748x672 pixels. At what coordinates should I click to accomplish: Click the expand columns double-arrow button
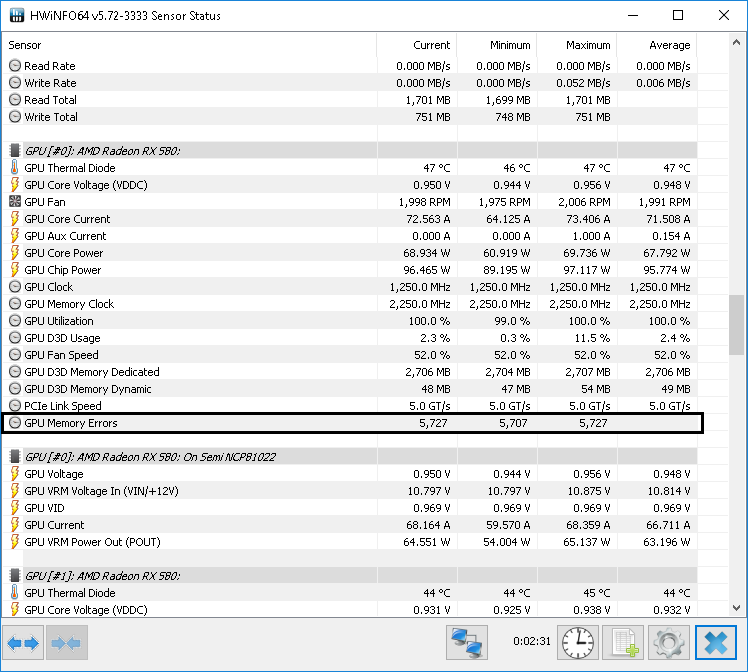click(x=24, y=642)
